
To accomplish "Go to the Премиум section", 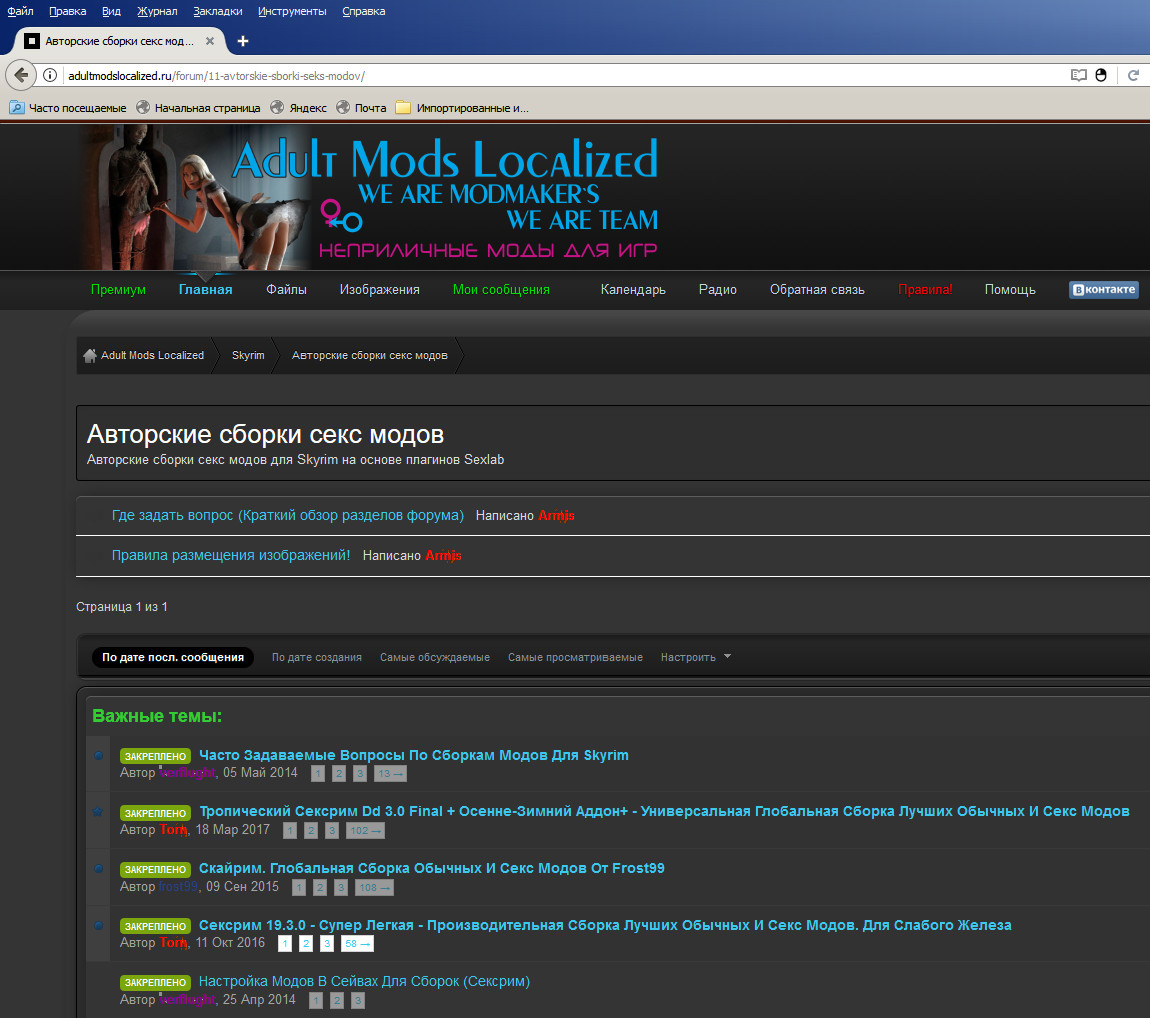I will pyautogui.click(x=118, y=290).
